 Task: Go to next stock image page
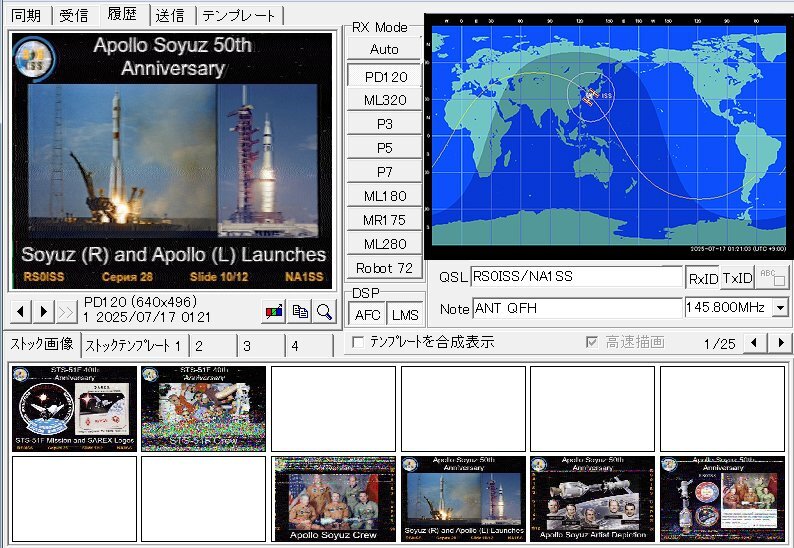pyautogui.click(x=781, y=343)
